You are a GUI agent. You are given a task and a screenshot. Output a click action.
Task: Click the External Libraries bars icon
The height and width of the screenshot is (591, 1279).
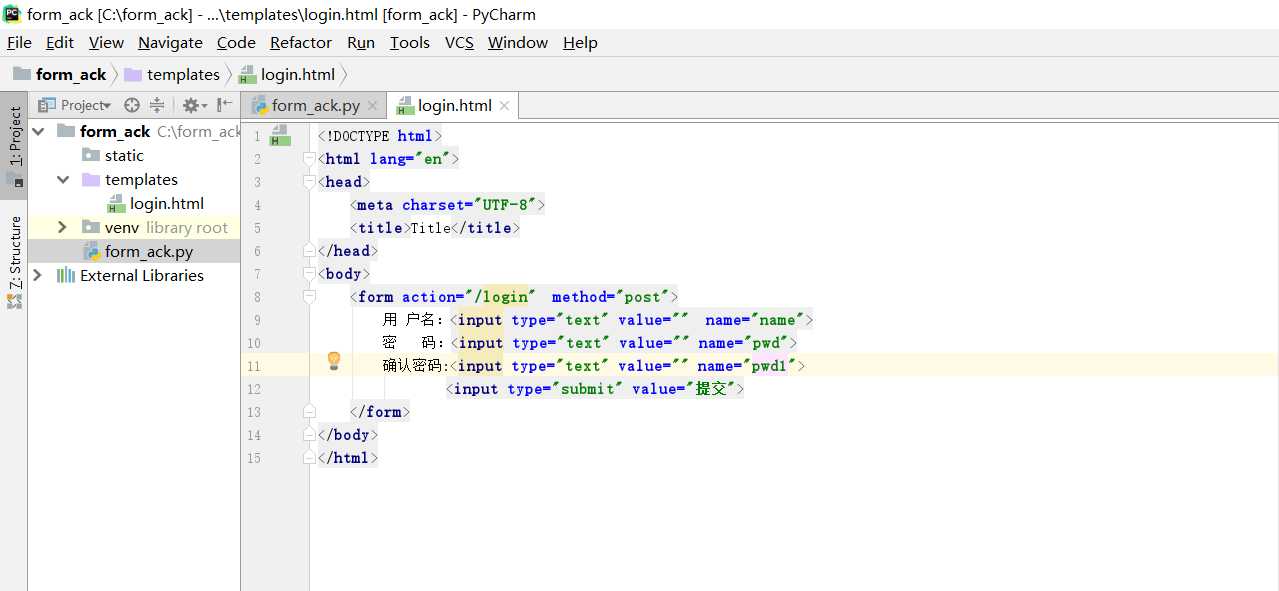click(x=66, y=275)
